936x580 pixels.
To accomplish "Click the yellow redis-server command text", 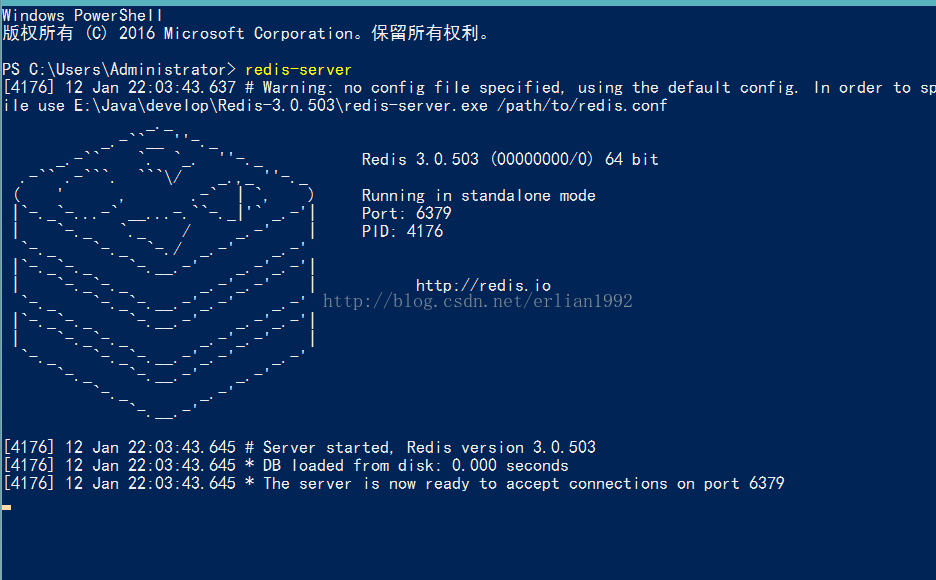I will click(298, 70).
